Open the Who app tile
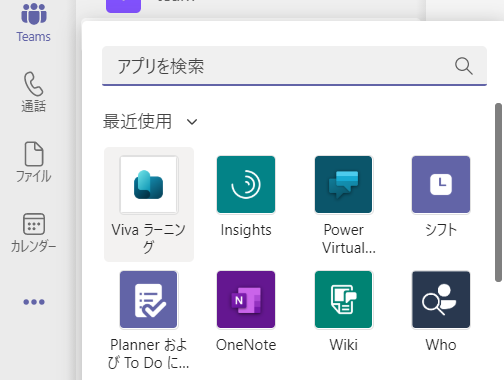The width and height of the screenshot is (504, 380). (x=441, y=312)
